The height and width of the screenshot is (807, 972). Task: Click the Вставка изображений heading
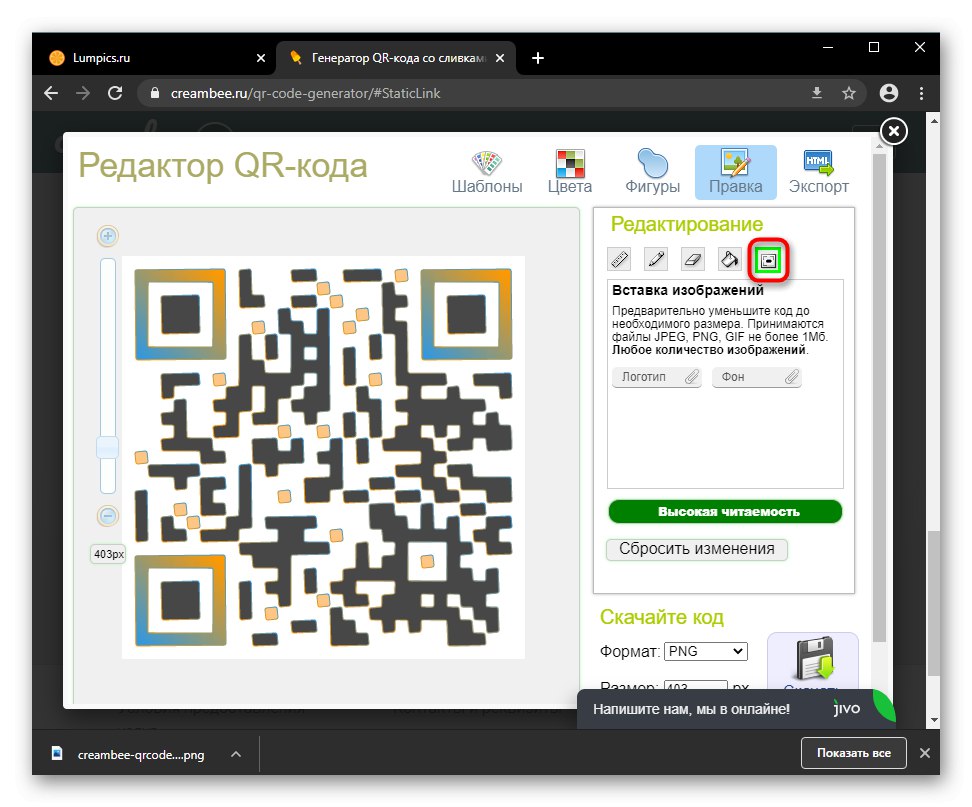[687, 290]
